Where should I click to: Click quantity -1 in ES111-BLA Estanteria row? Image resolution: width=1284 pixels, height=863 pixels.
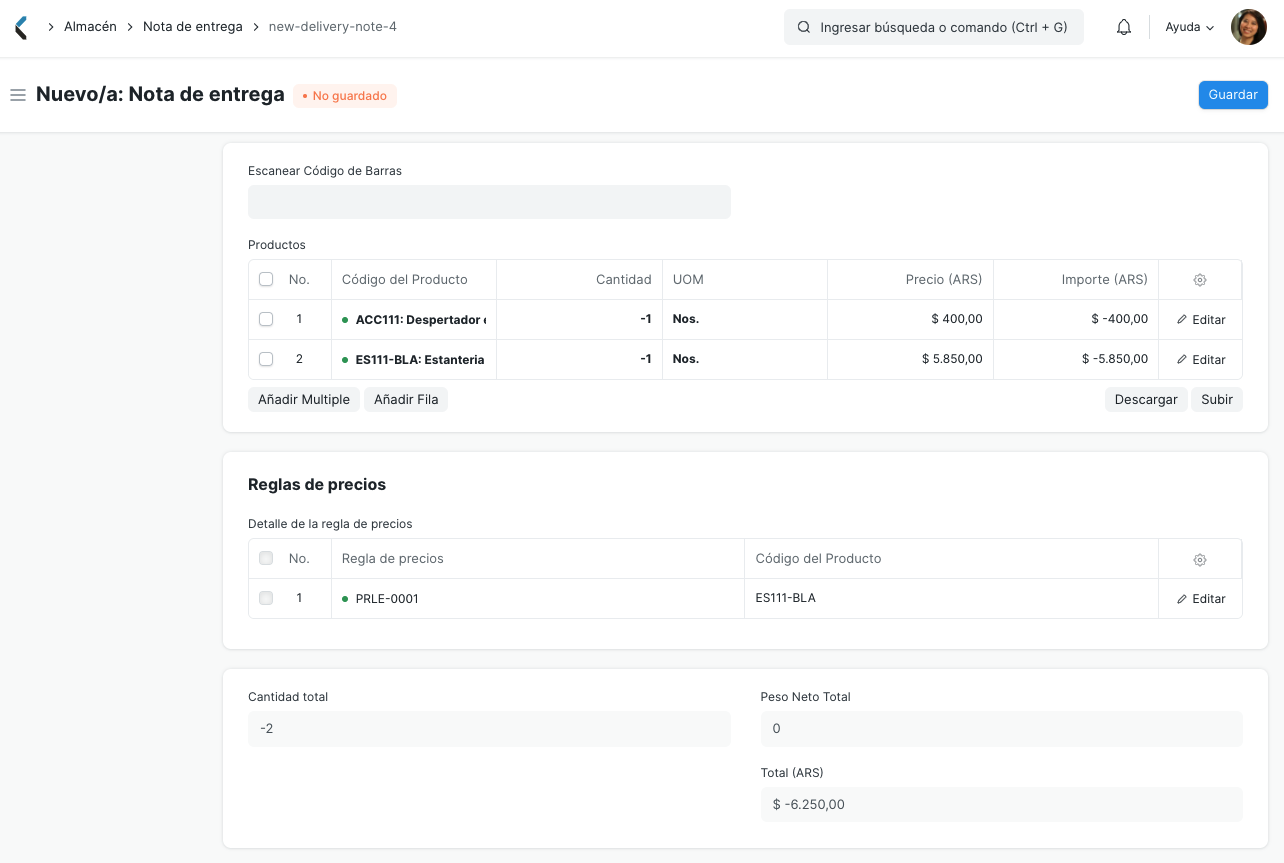(x=580, y=360)
